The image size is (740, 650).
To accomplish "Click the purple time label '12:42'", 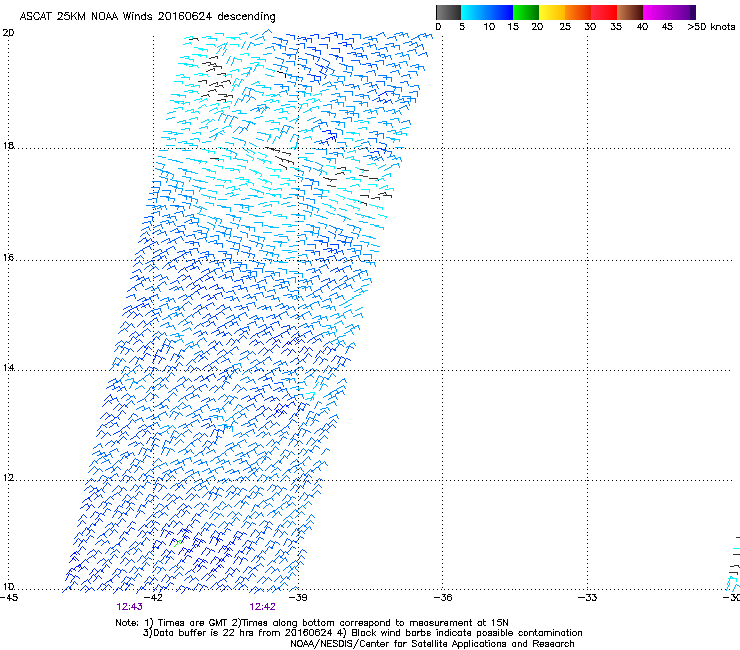I will tap(262, 607).
